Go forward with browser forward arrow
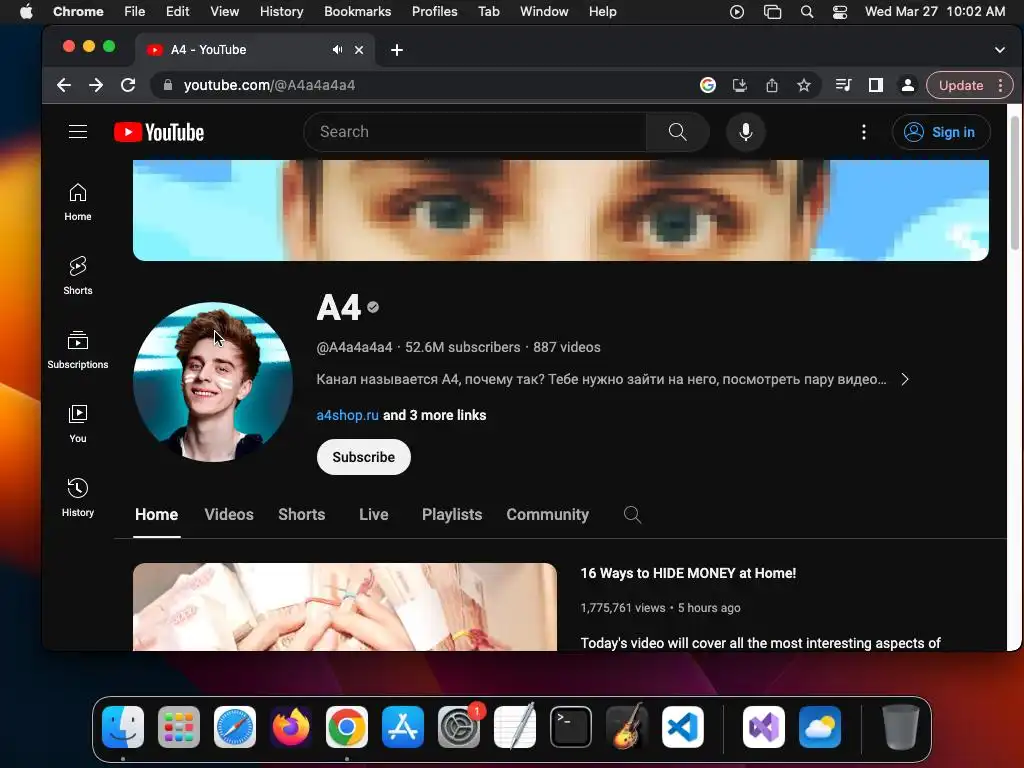This screenshot has height=768, width=1024. pyautogui.click(x=95, y=85)
